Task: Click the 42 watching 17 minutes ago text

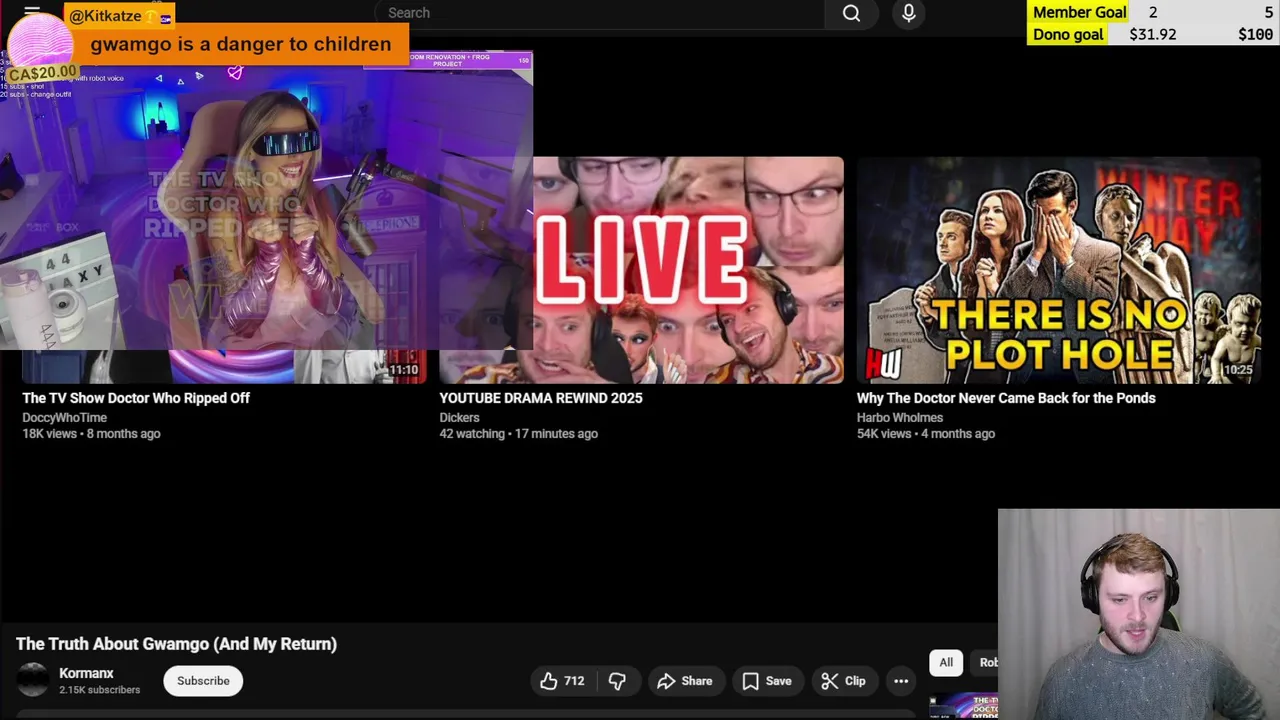Action: point(518,434)
